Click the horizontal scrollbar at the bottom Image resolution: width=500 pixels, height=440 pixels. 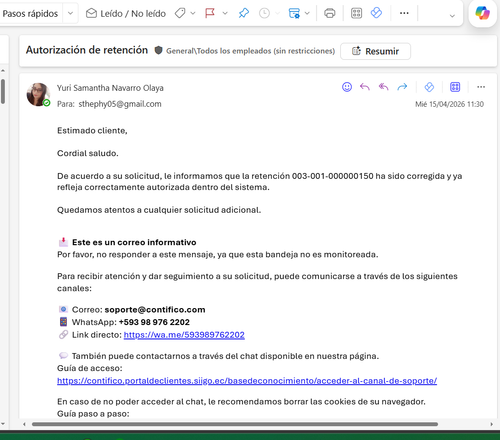point(235,424)
